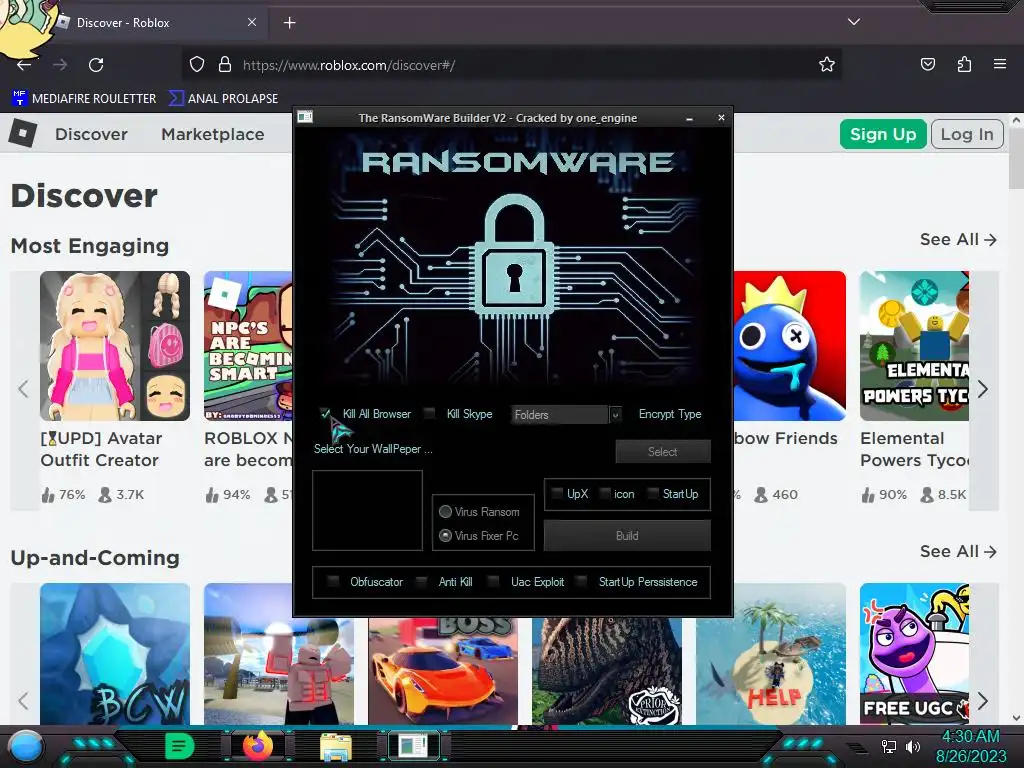Open the Avatar Outfit Creator thumbnail
1024x768 pixels.
pos(115,346)
